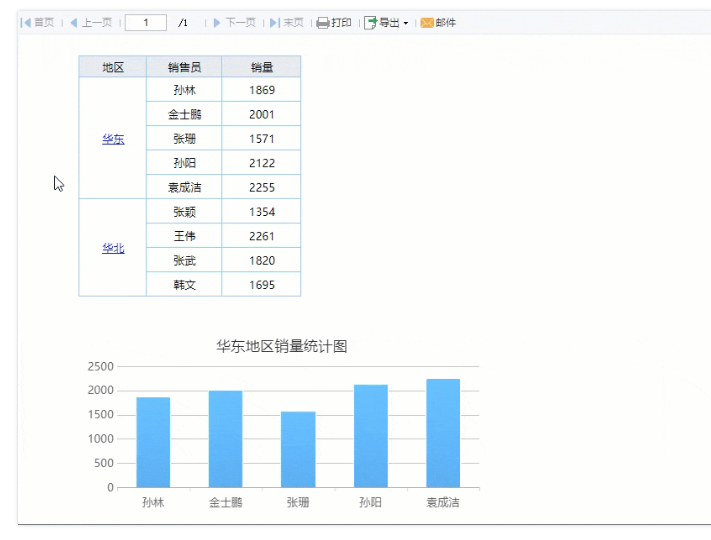Open the 华东 region link
The height and width of the screenshot is (540, 711).
113,139
